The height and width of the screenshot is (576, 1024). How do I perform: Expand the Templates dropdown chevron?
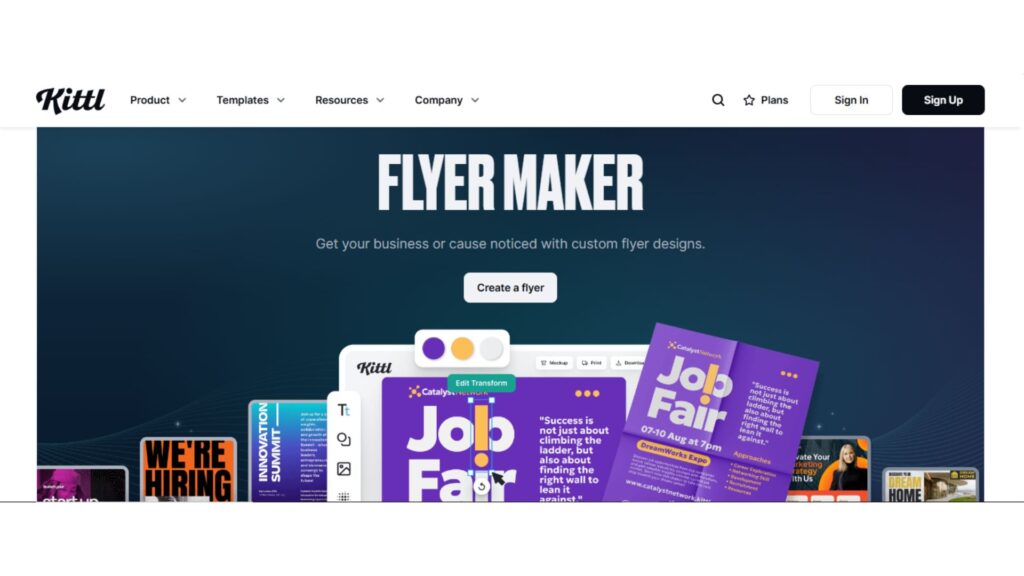point(281,100)
